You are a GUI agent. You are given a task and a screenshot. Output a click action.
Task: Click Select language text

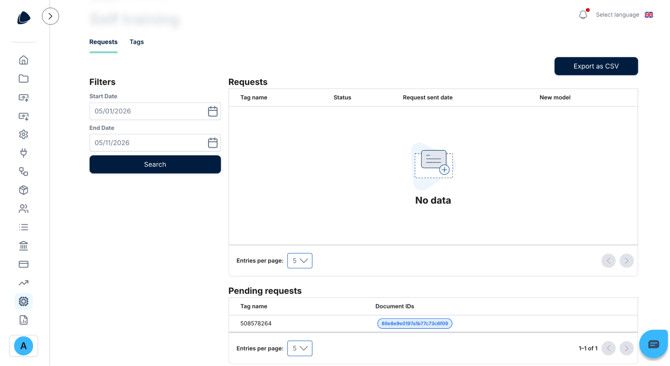[x=617, y=15]
